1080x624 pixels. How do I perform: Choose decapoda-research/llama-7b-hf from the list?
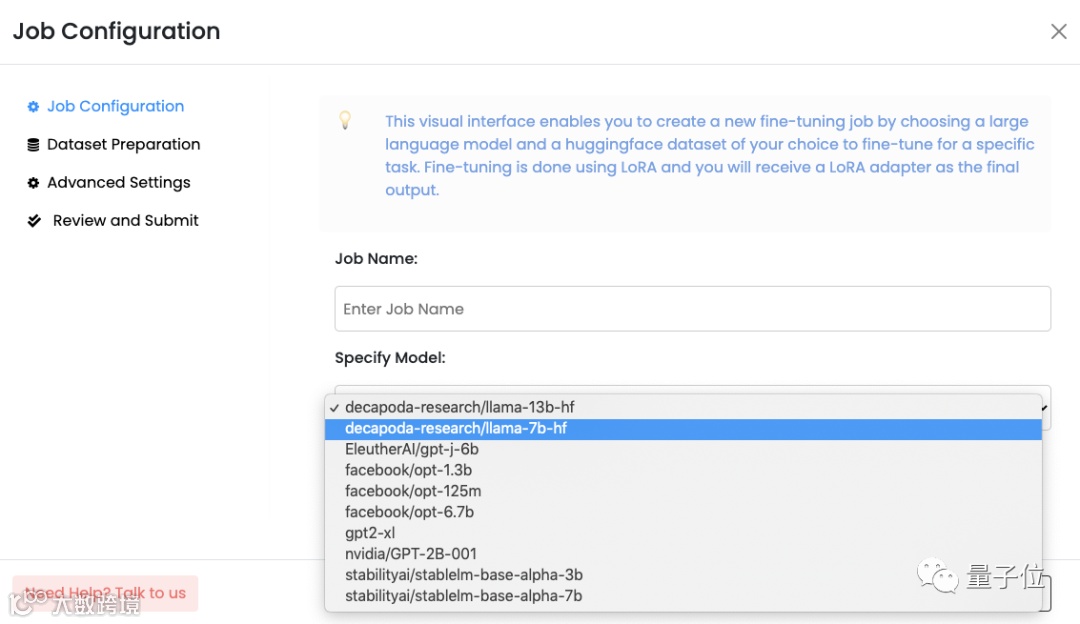pos(456,429)
